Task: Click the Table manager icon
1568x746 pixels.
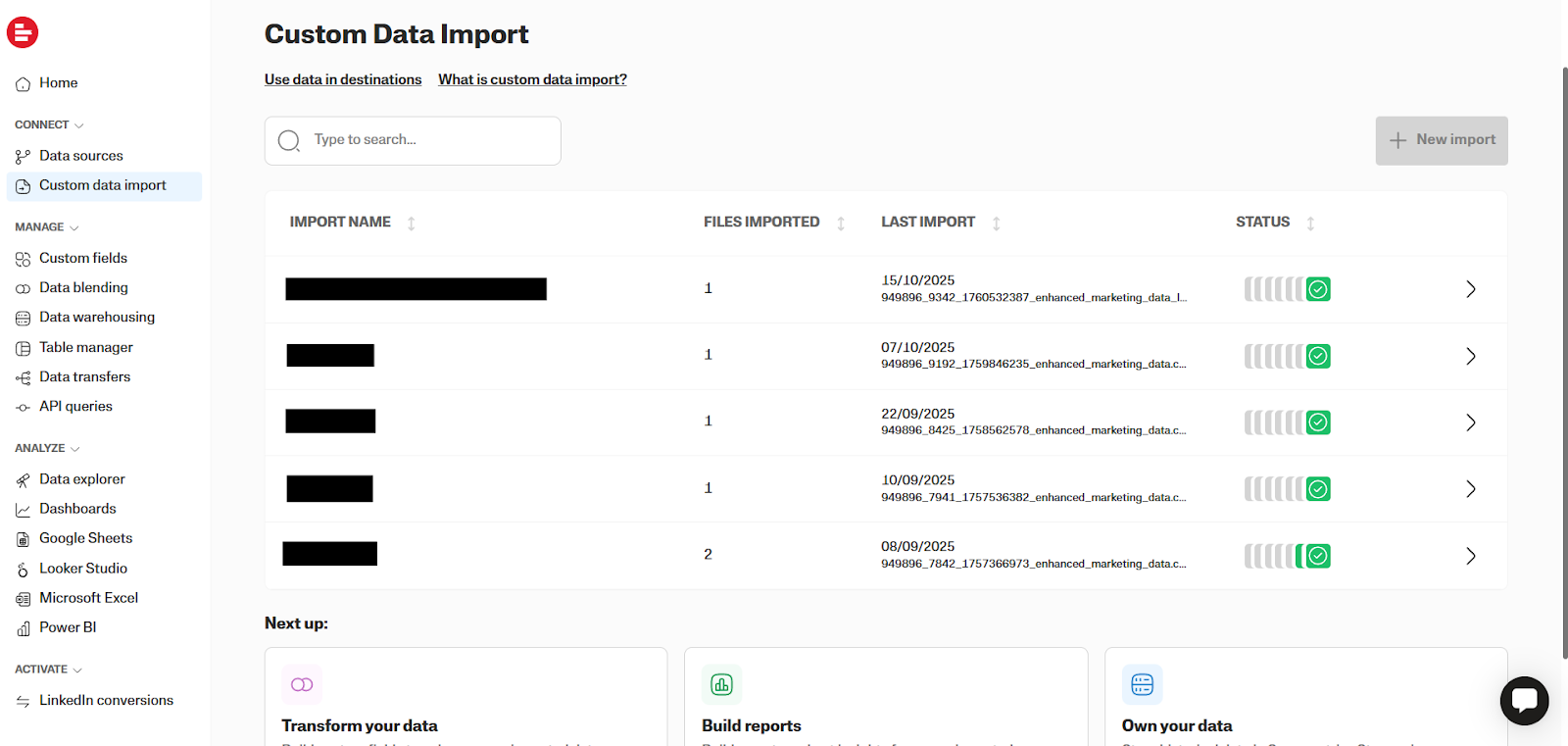Action: point(23,348)
